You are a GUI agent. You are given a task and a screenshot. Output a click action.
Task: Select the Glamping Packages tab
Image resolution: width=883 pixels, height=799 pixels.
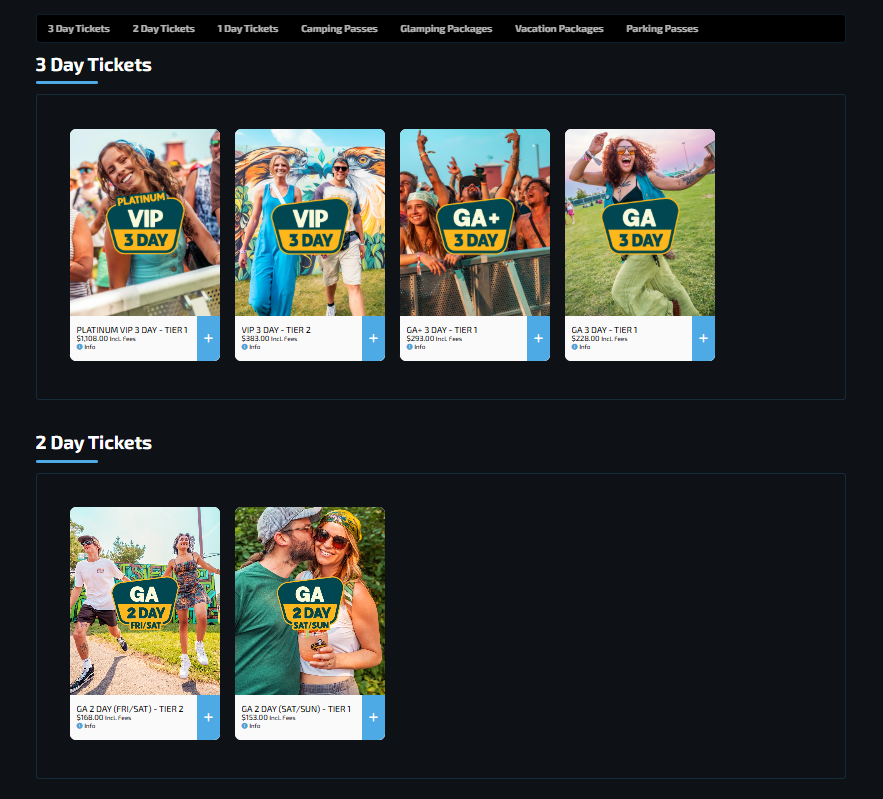(x=447, y=29)
